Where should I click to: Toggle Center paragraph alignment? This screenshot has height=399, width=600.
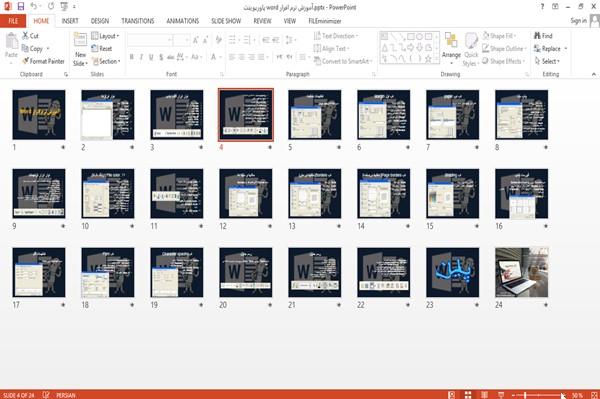pos(241,57)
